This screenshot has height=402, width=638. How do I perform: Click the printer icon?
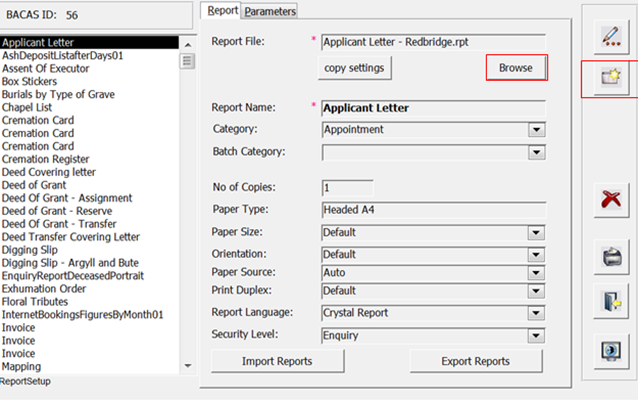(x=611, y=257)
